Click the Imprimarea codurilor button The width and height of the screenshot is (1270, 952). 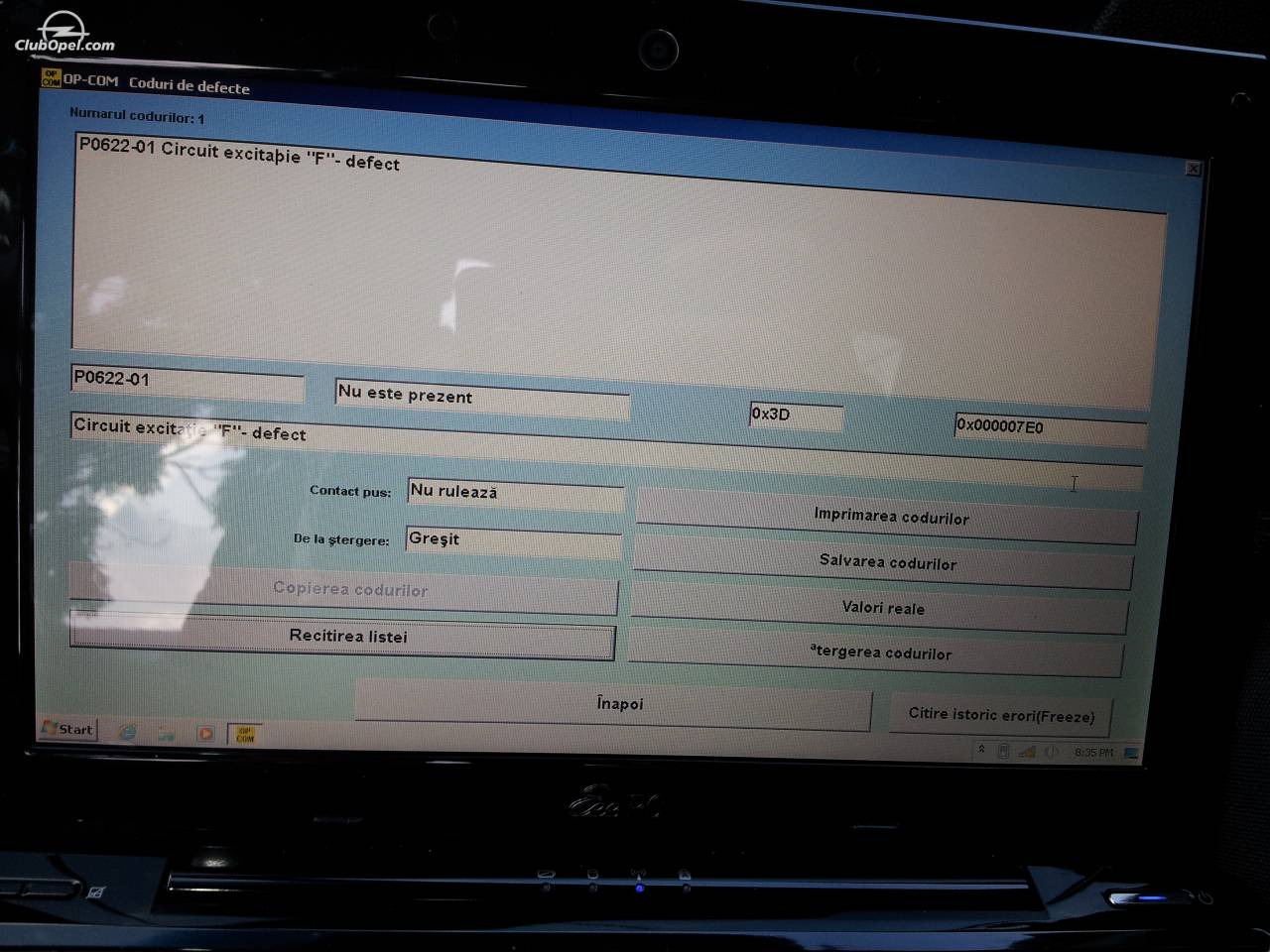(887, 516)
